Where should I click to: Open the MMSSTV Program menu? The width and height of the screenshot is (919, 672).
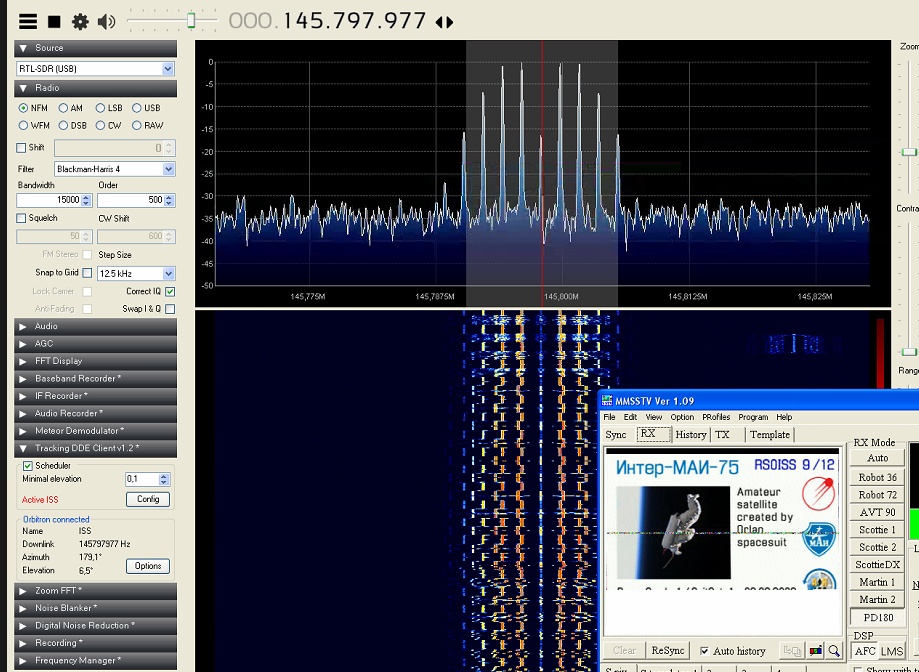coord(753,417)
